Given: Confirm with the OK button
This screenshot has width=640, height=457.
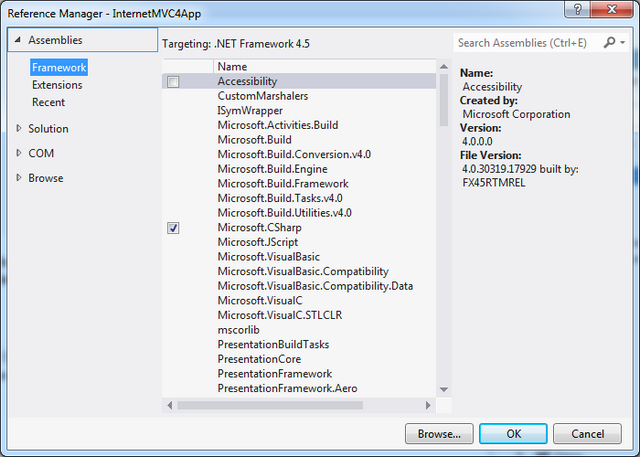Looking at the screenshot, I should coord(513,433).
